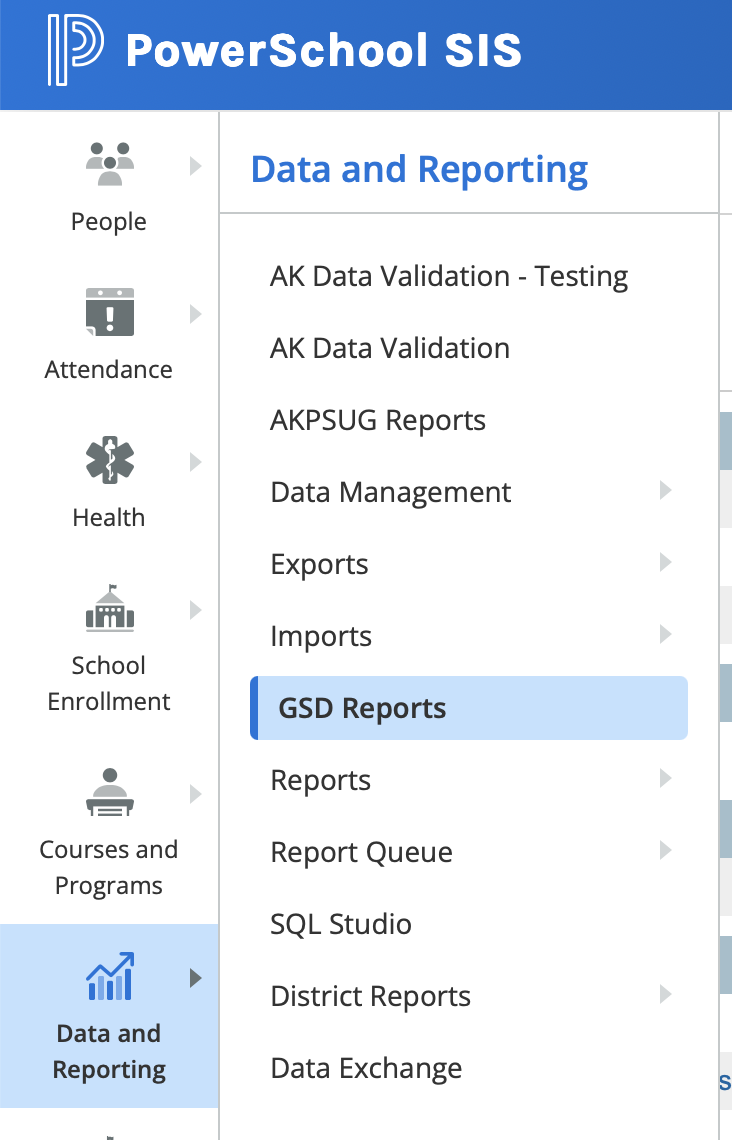Select AK Data Validation - Testing

(x=449, y=276)
